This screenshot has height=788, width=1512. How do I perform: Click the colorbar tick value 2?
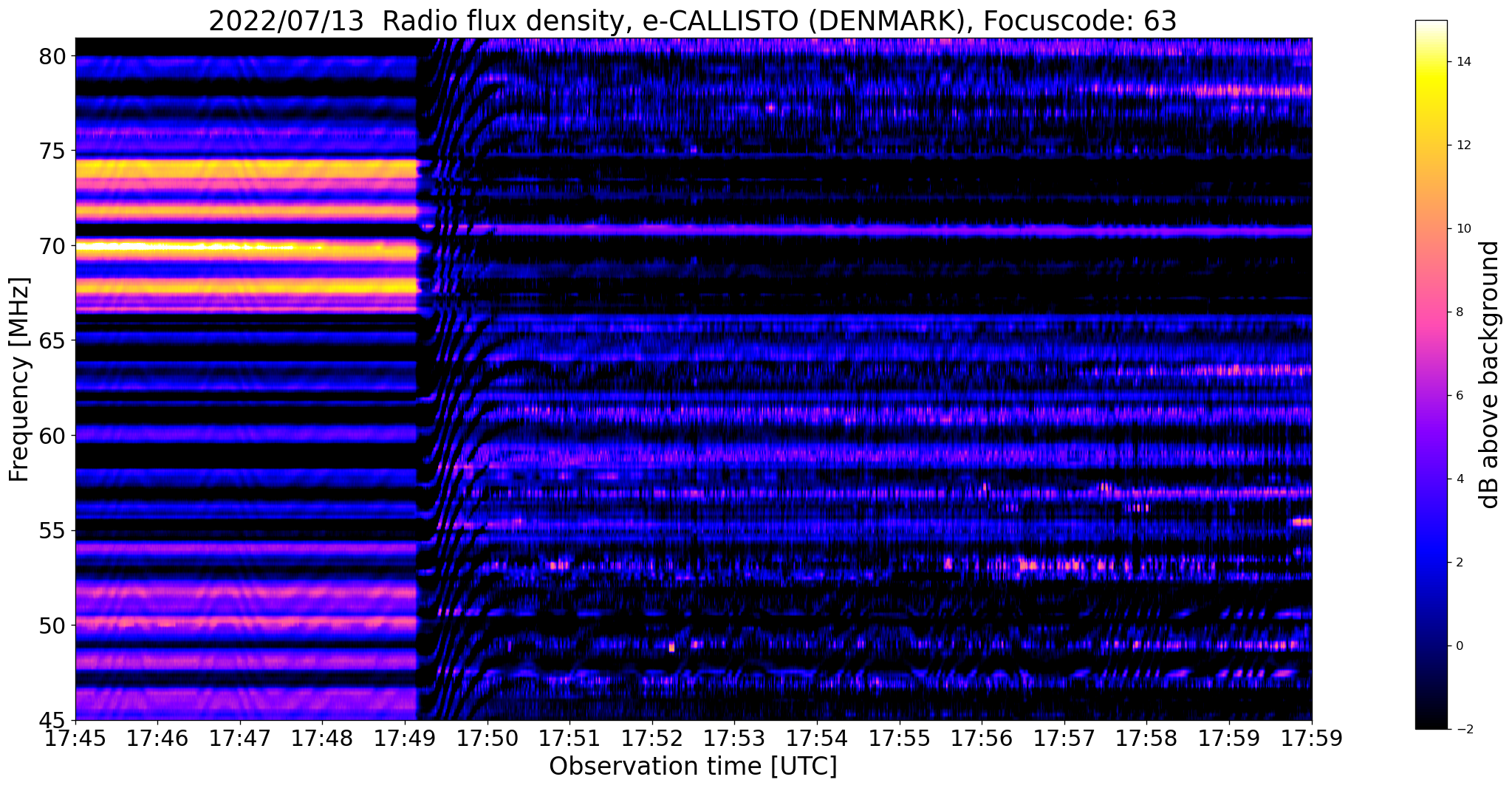point(1459,563)
